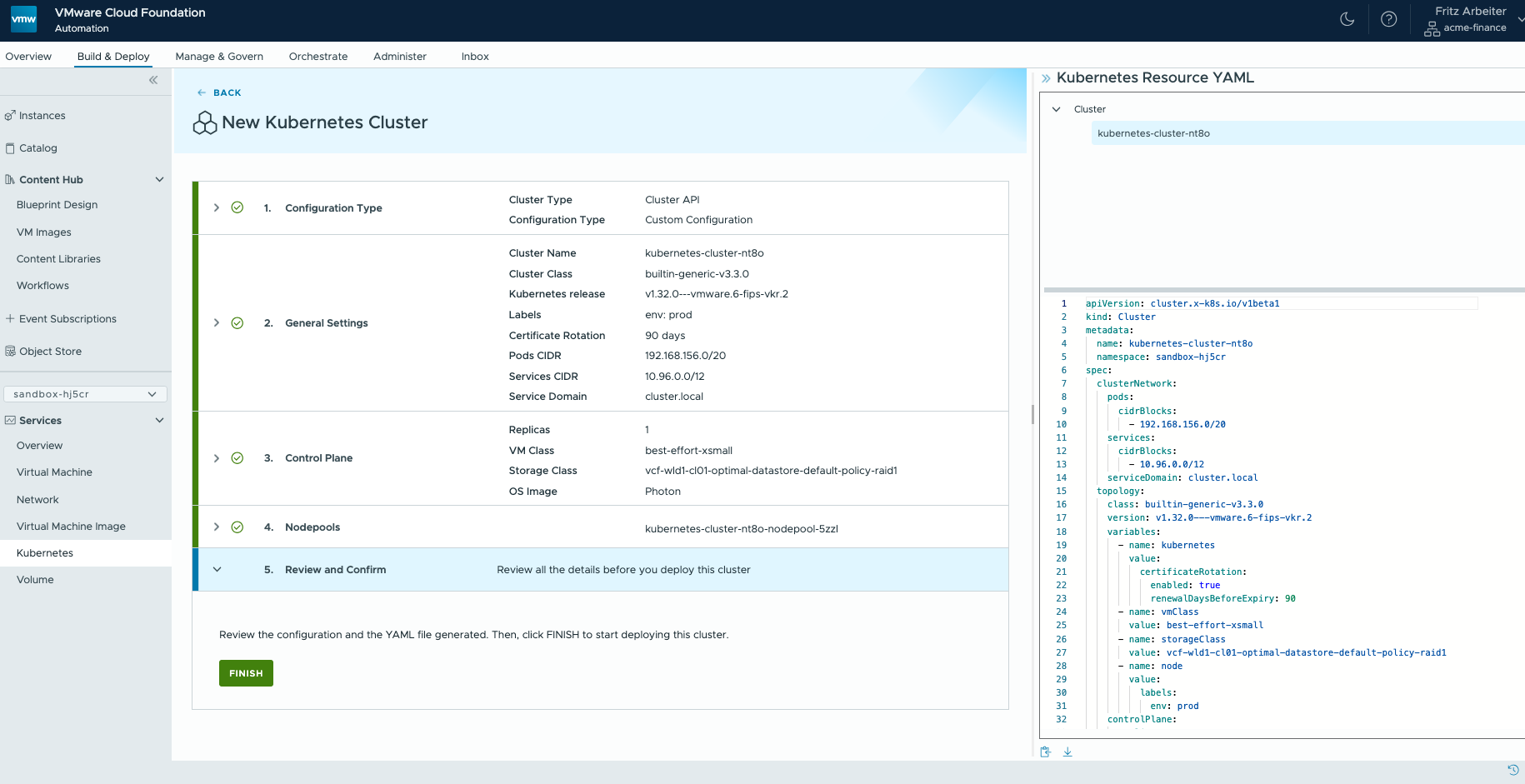Open the Orchestrate tab
1525x784 pixels.
coord(318,57)
